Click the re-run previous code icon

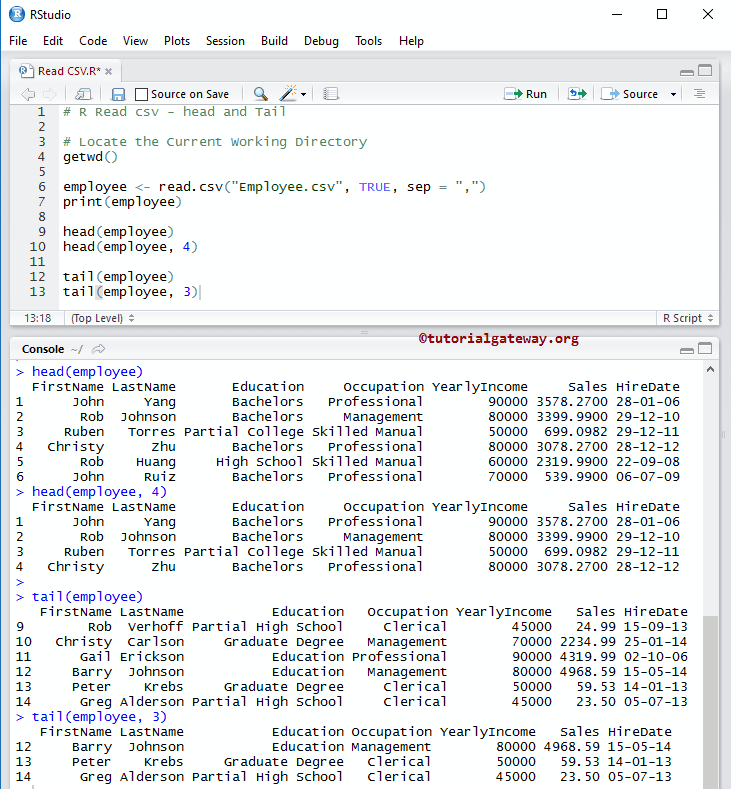pyautogui.click(x=576, y=94)
